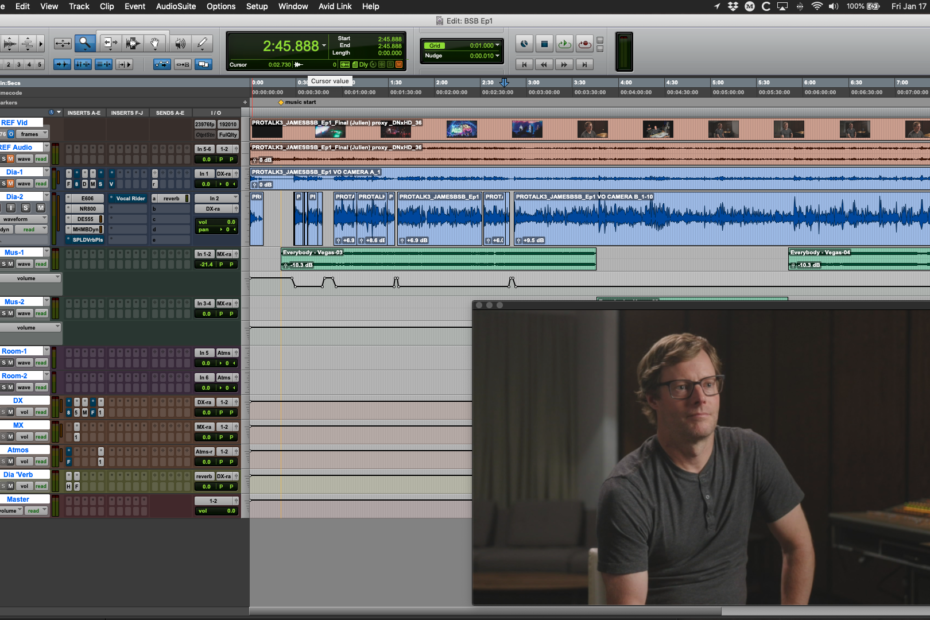This screenshot has height=620, width=930.
Task: Click the Wi-Fi icon in menu bar
Action: click(817, 7)
